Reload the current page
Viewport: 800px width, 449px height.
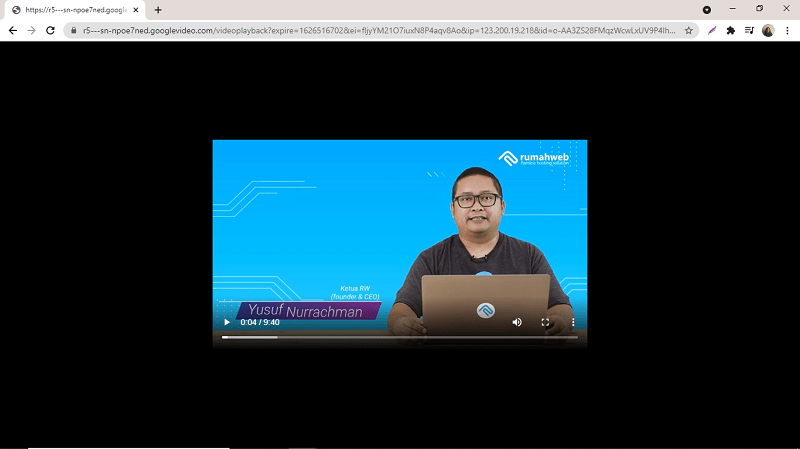point(50,31)
